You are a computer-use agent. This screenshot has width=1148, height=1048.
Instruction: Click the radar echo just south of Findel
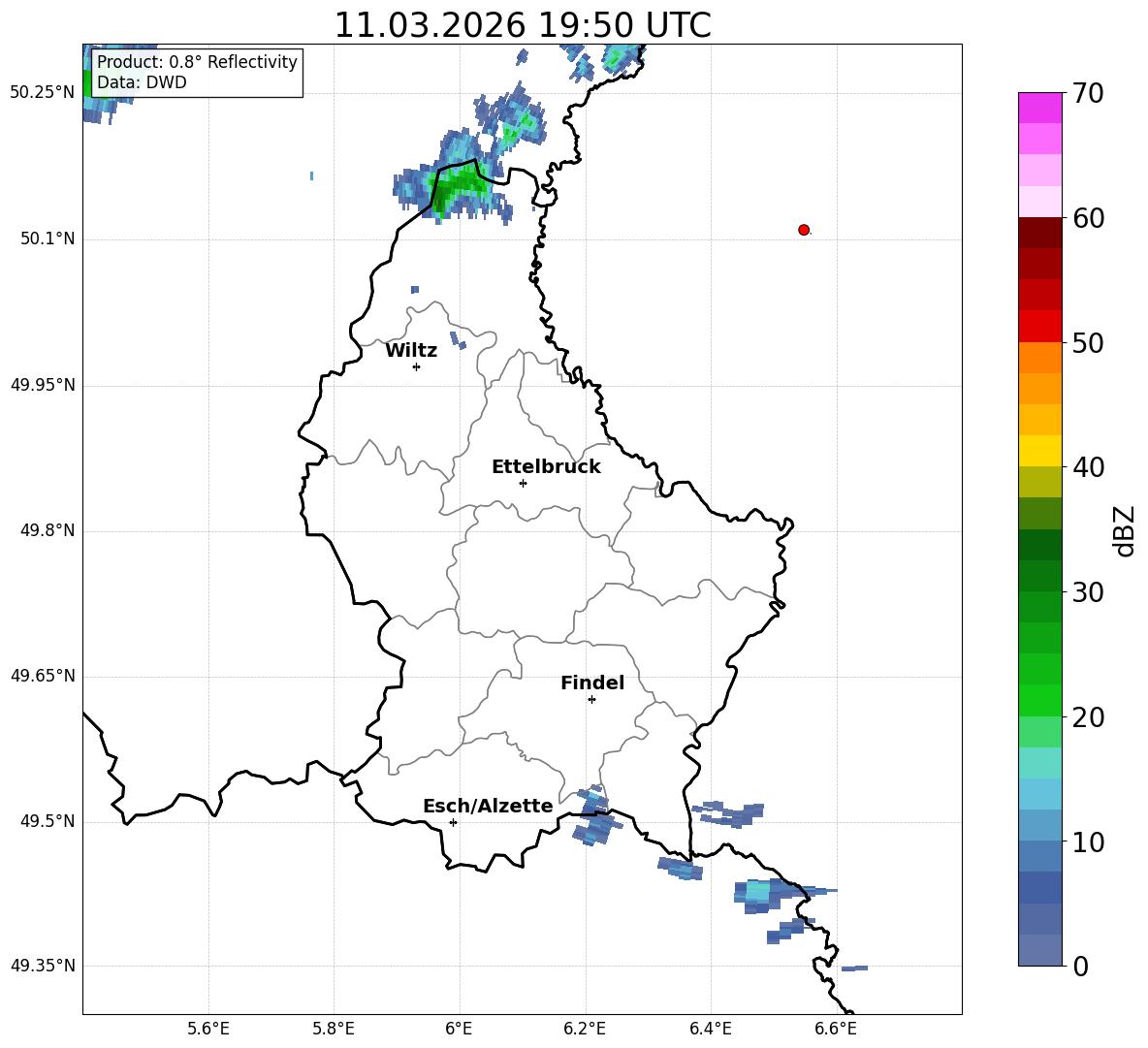tap(595, 815)
